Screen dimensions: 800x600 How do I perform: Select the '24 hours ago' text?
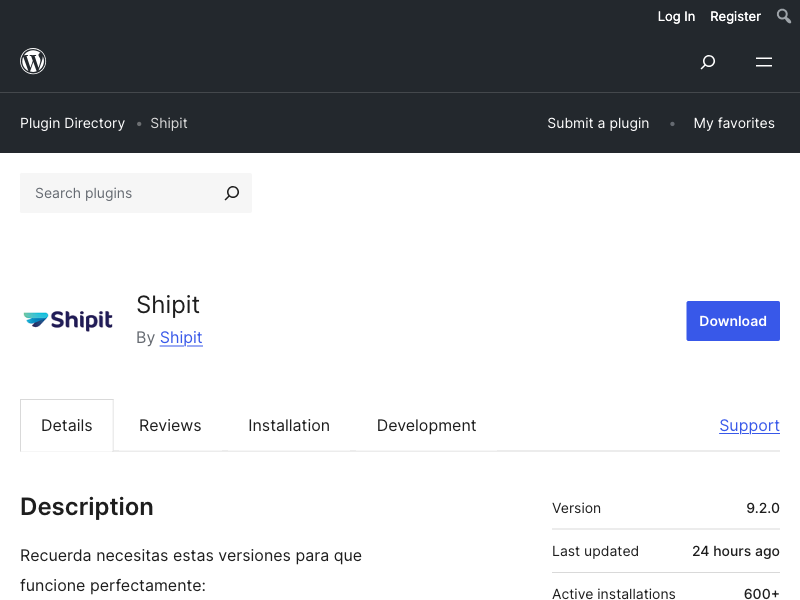pos(736,551)
